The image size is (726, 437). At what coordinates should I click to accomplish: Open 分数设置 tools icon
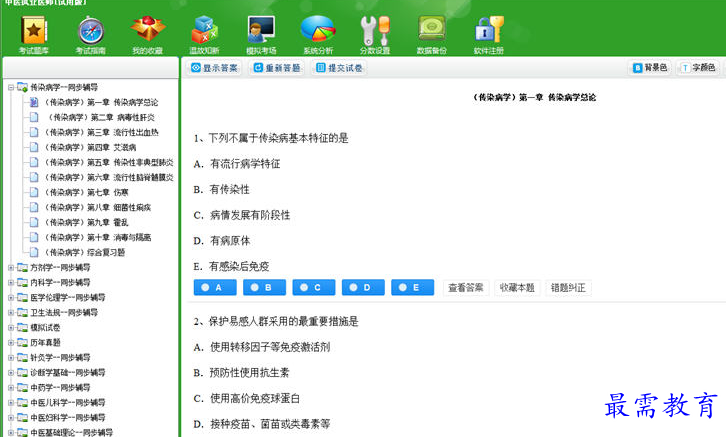click(x=375, y=31)
